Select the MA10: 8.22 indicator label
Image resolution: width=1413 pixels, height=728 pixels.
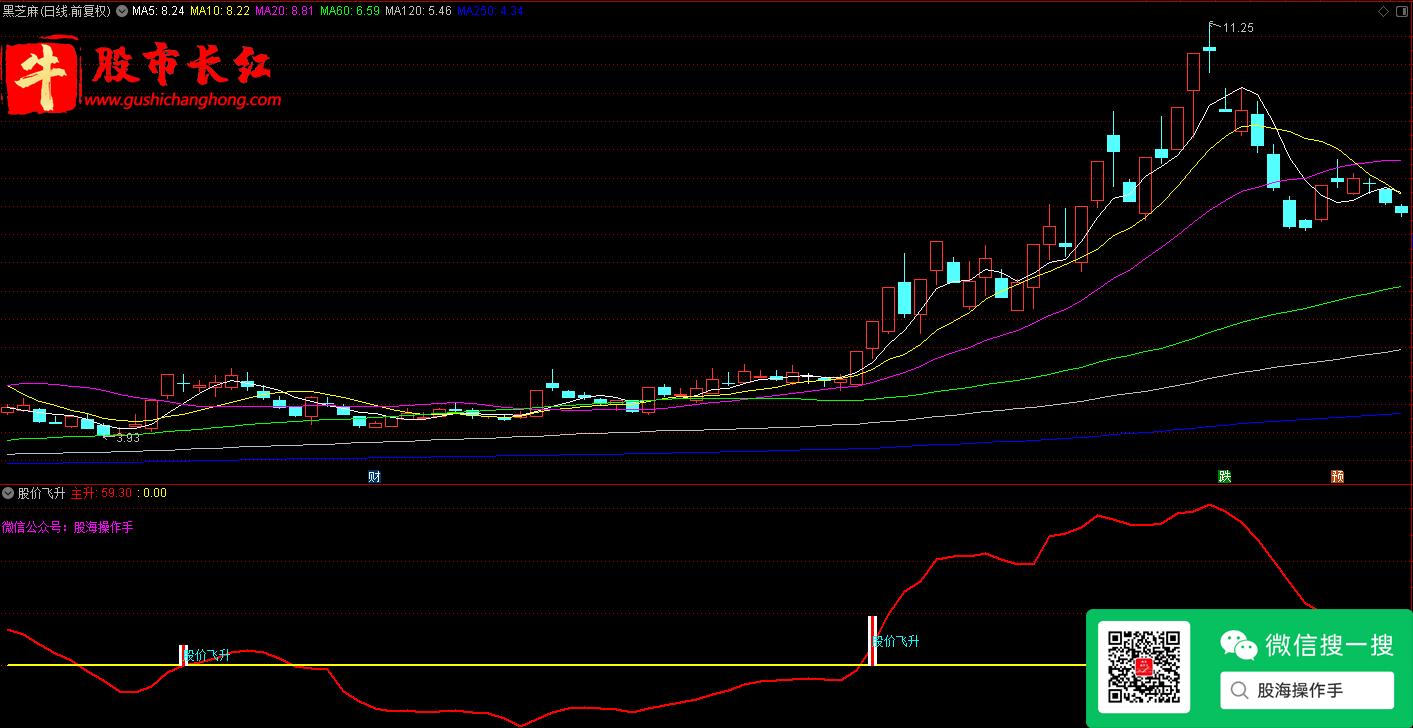pos(220,12)
